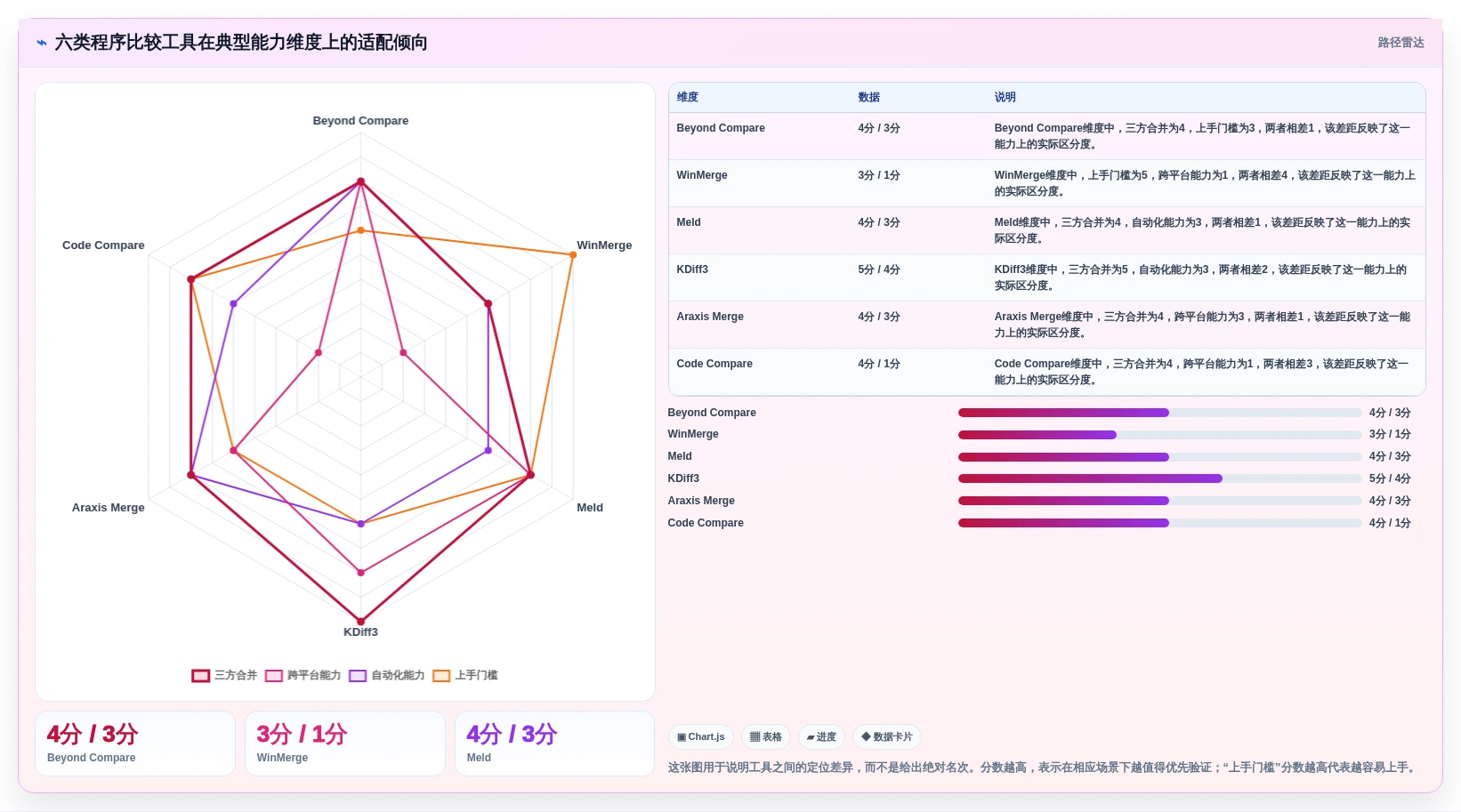This screenshot has width=1461, height=812.
Task: Click the Code Compare progress bar
Action: coord(1159,523)
